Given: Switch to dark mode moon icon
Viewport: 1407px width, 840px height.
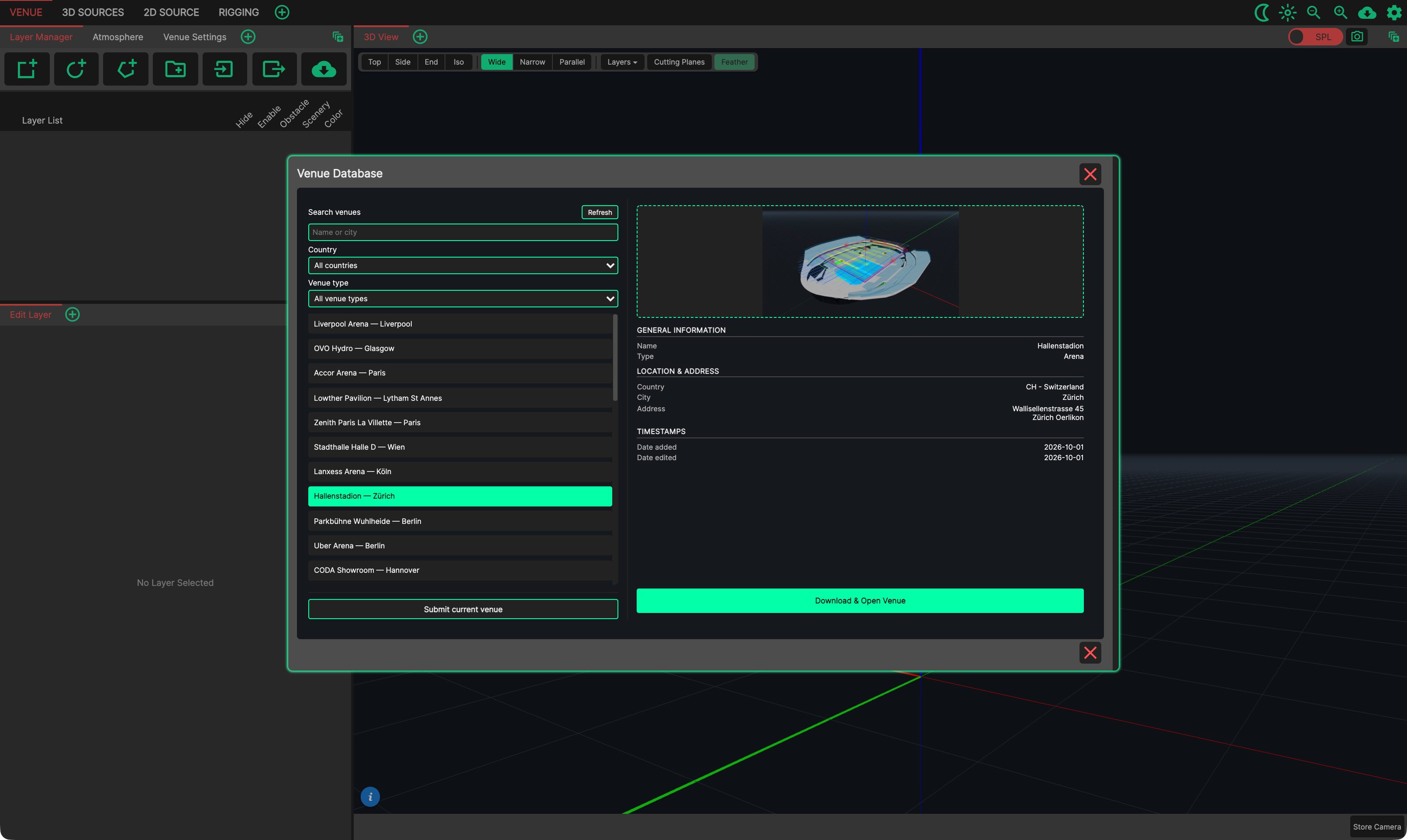Looking at the screenshot, I should [1262, 13].
